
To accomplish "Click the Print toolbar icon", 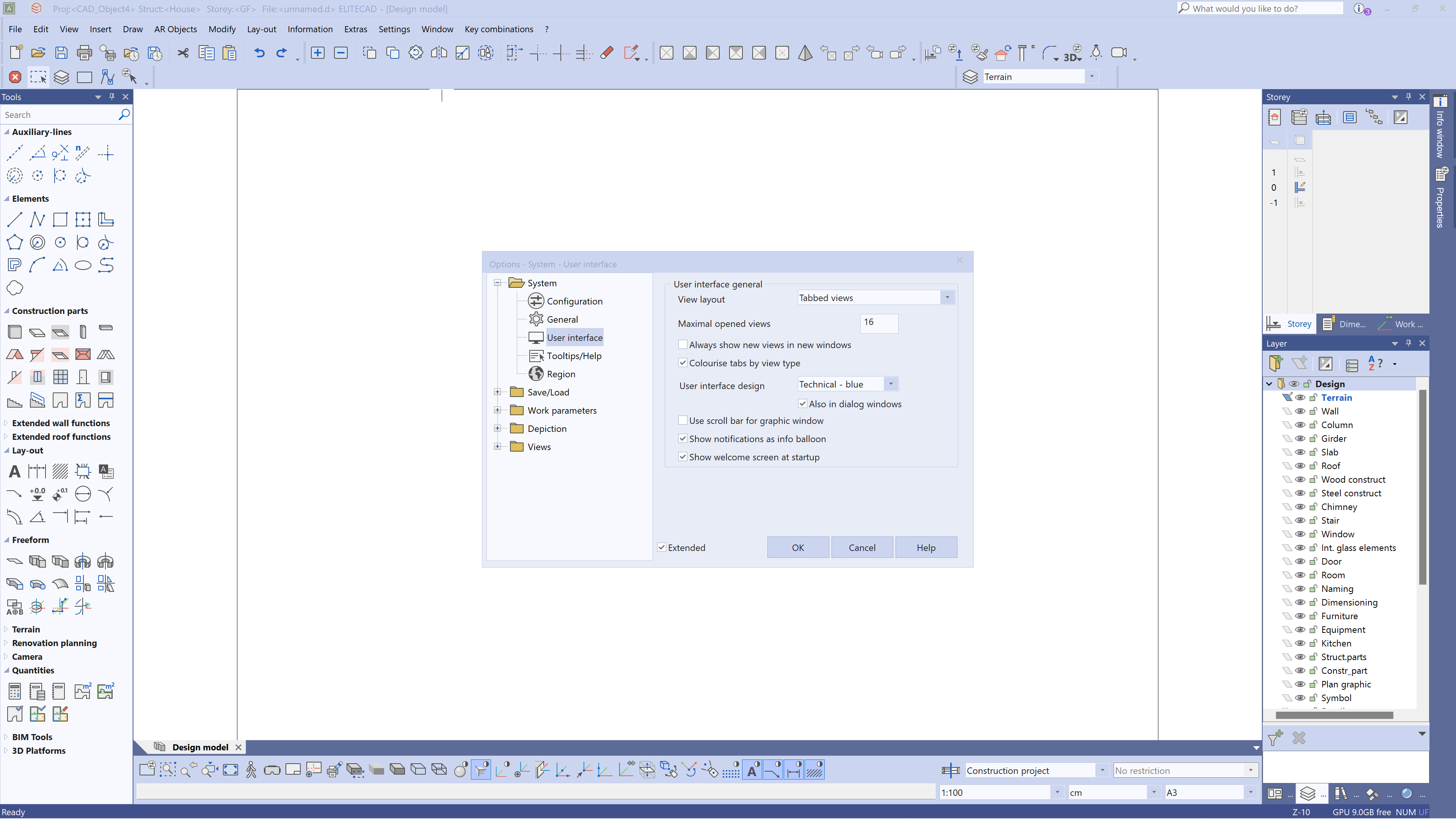I will click(x=84, y=53).
